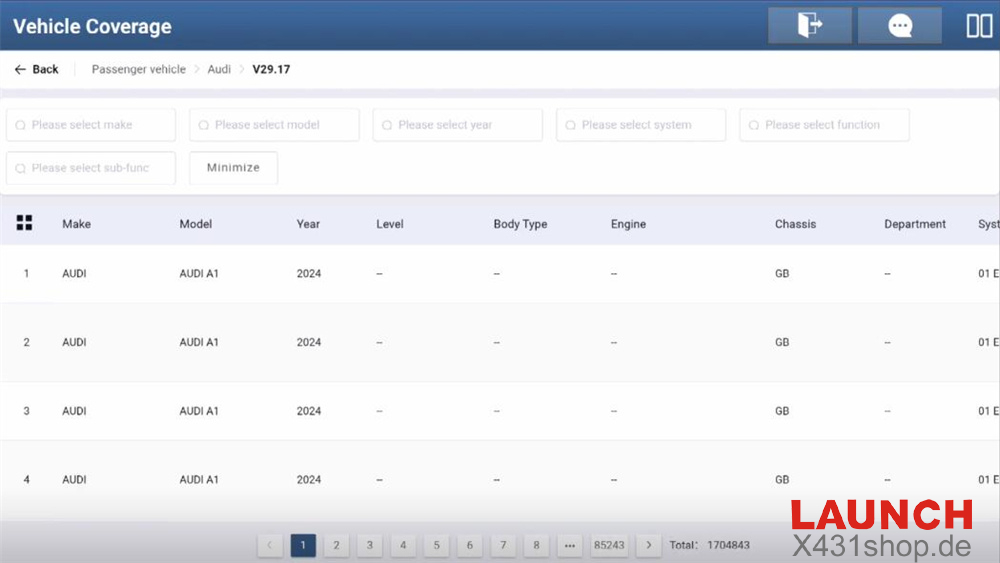Image resolution: width=1000 pixels, height=563 pixels.
Task: Select AUDI A1 model in row 4
Action: tap(199, 479)
